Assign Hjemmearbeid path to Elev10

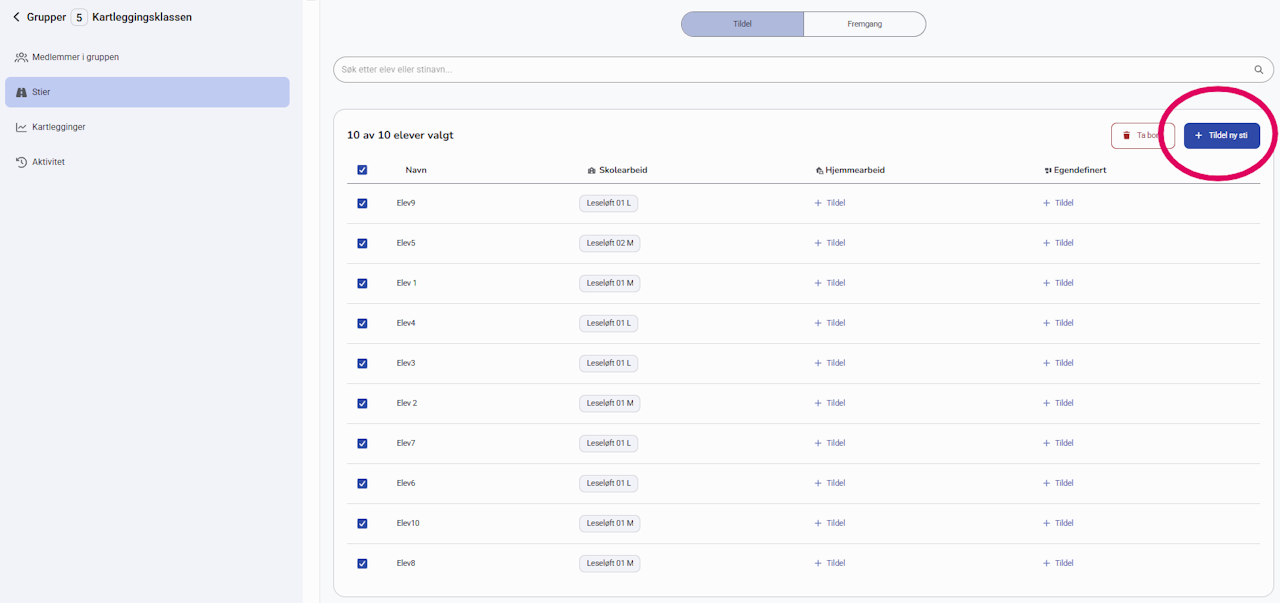830,523
